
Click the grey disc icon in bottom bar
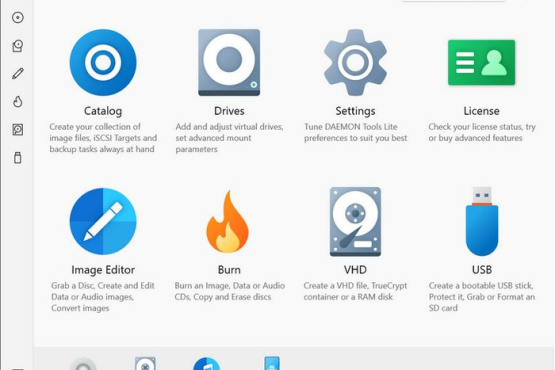pos(83,364)
